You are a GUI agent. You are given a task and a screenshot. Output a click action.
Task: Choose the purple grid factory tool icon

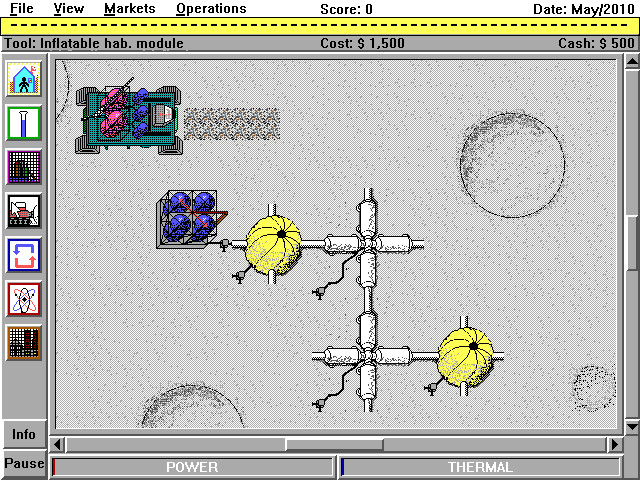click(x=24, y=167)
